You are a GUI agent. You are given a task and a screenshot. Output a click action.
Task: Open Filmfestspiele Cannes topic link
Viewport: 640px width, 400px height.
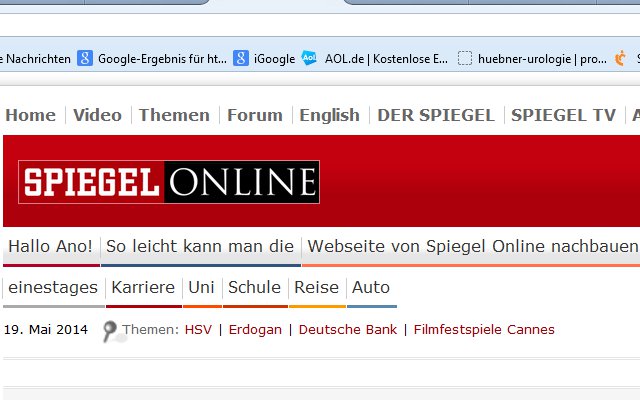click(x=484, y=329)
